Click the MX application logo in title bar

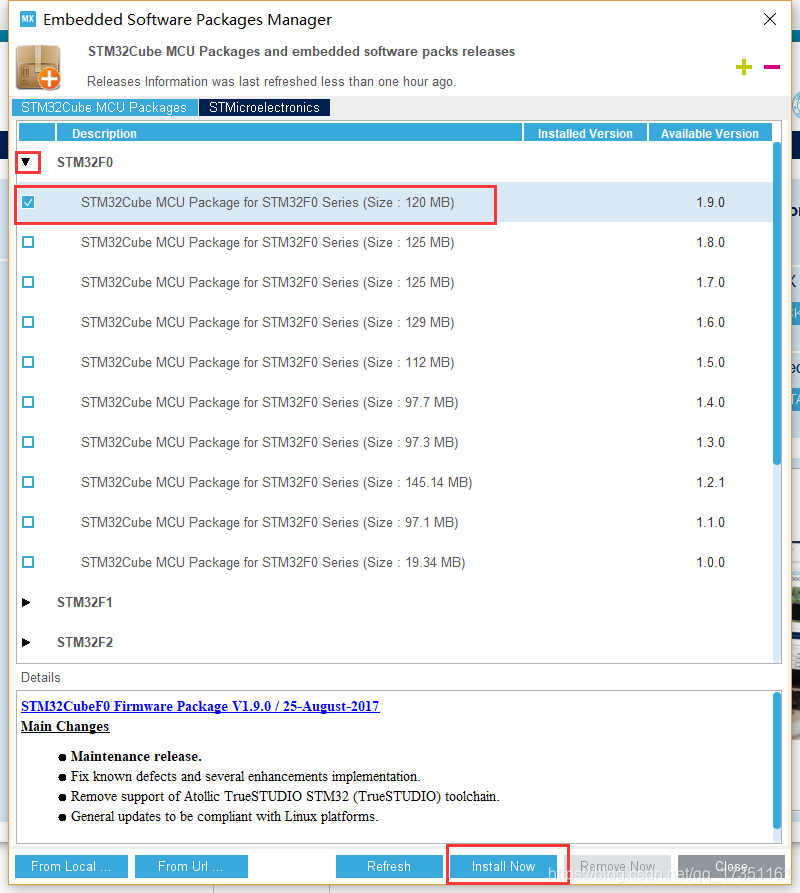tap(27, 19)
